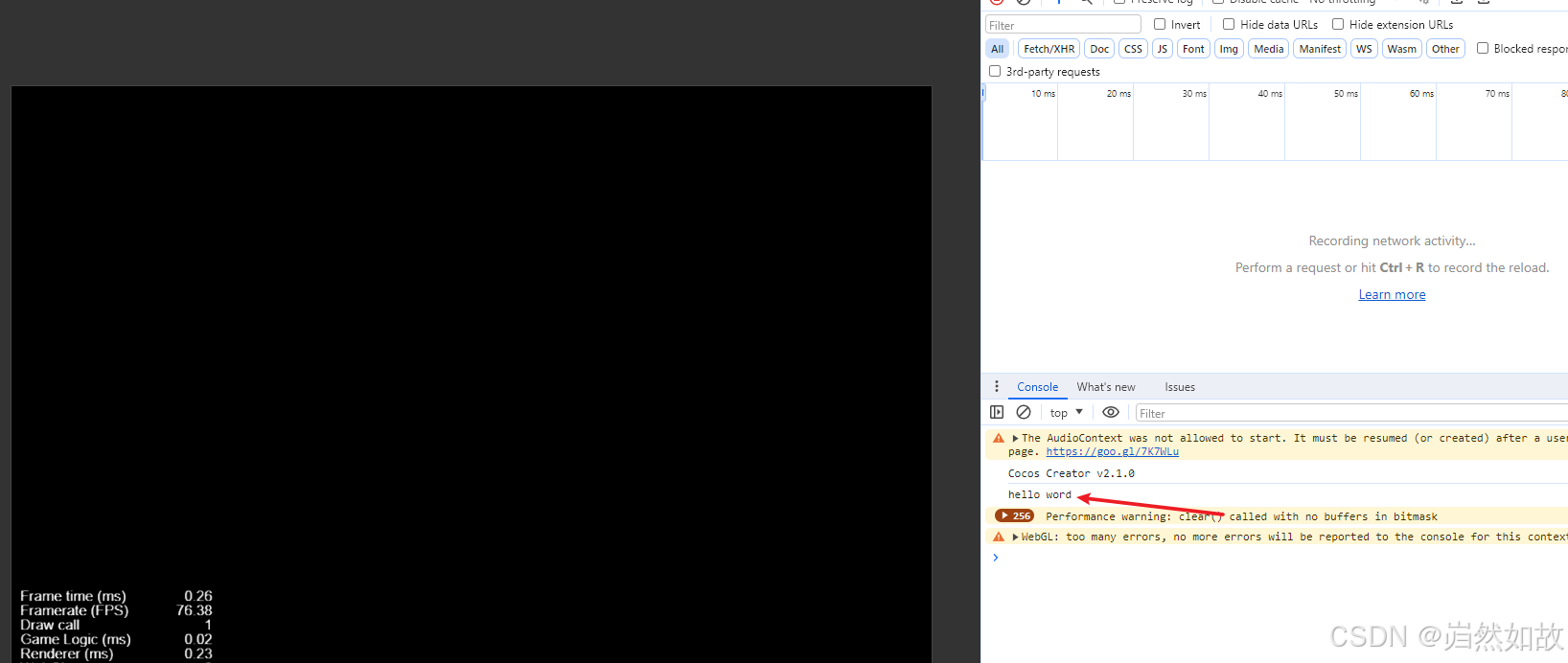Filter requests by Media type
The image size is (1568, 663).
(x=1268, y=49)
